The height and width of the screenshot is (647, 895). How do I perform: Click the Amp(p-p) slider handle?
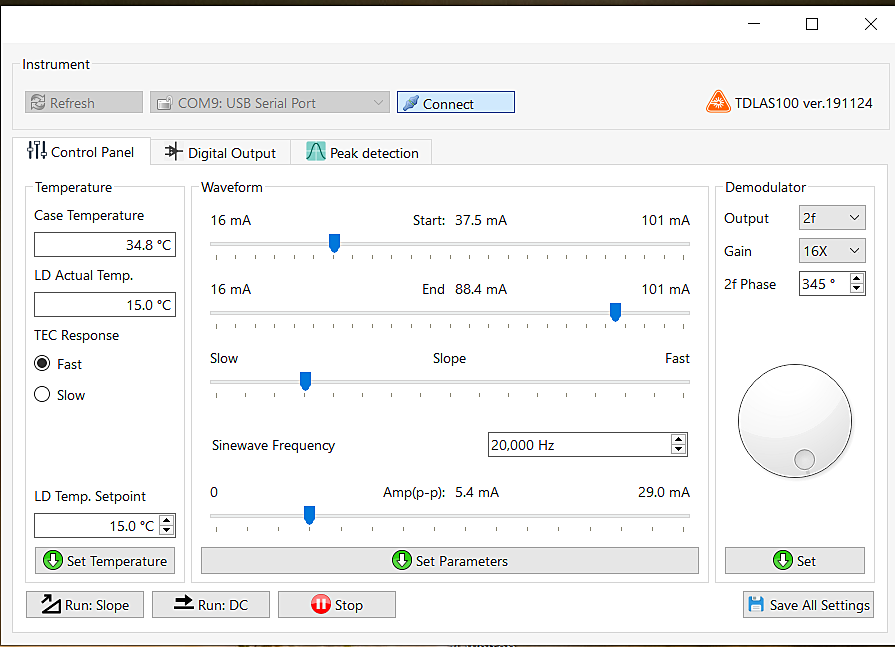coord(309,515)
